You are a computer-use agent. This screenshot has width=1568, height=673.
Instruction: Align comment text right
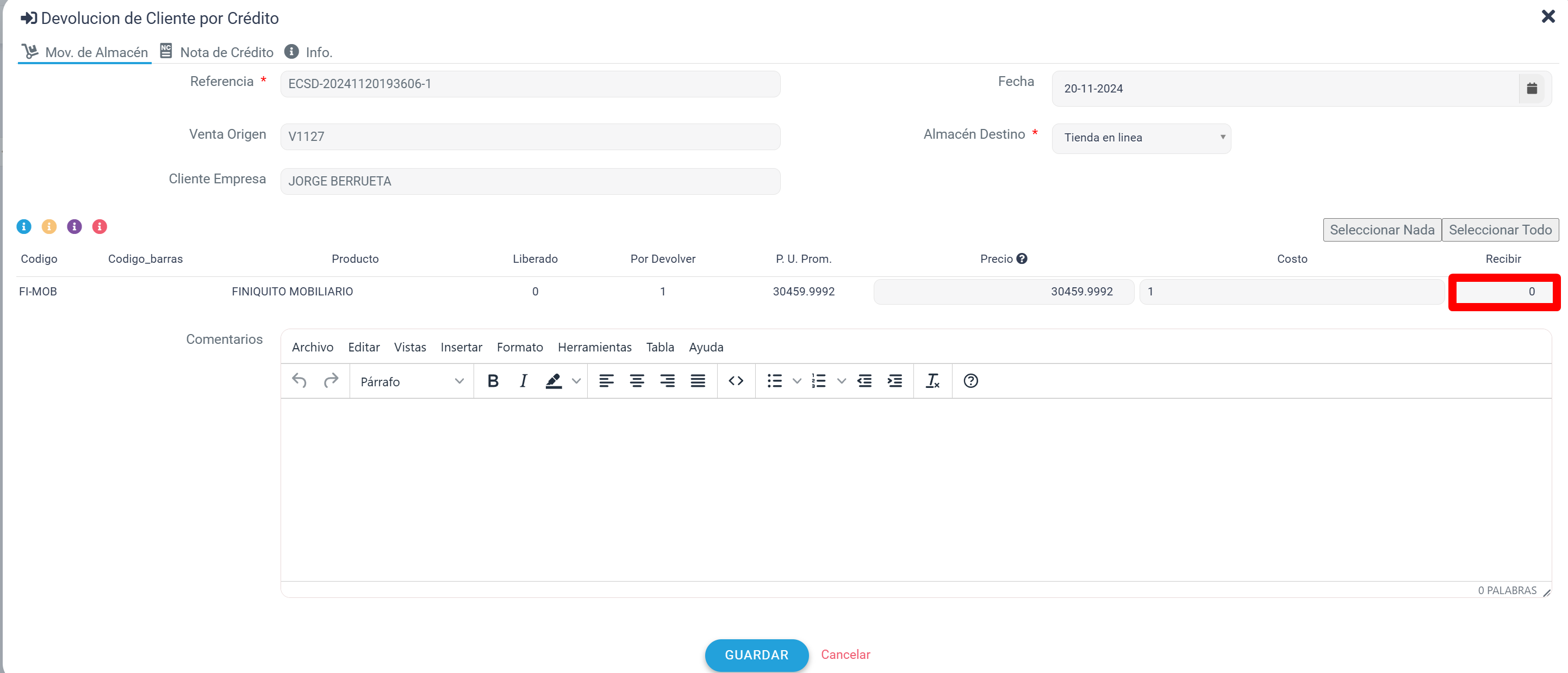(x=667, y=381)
